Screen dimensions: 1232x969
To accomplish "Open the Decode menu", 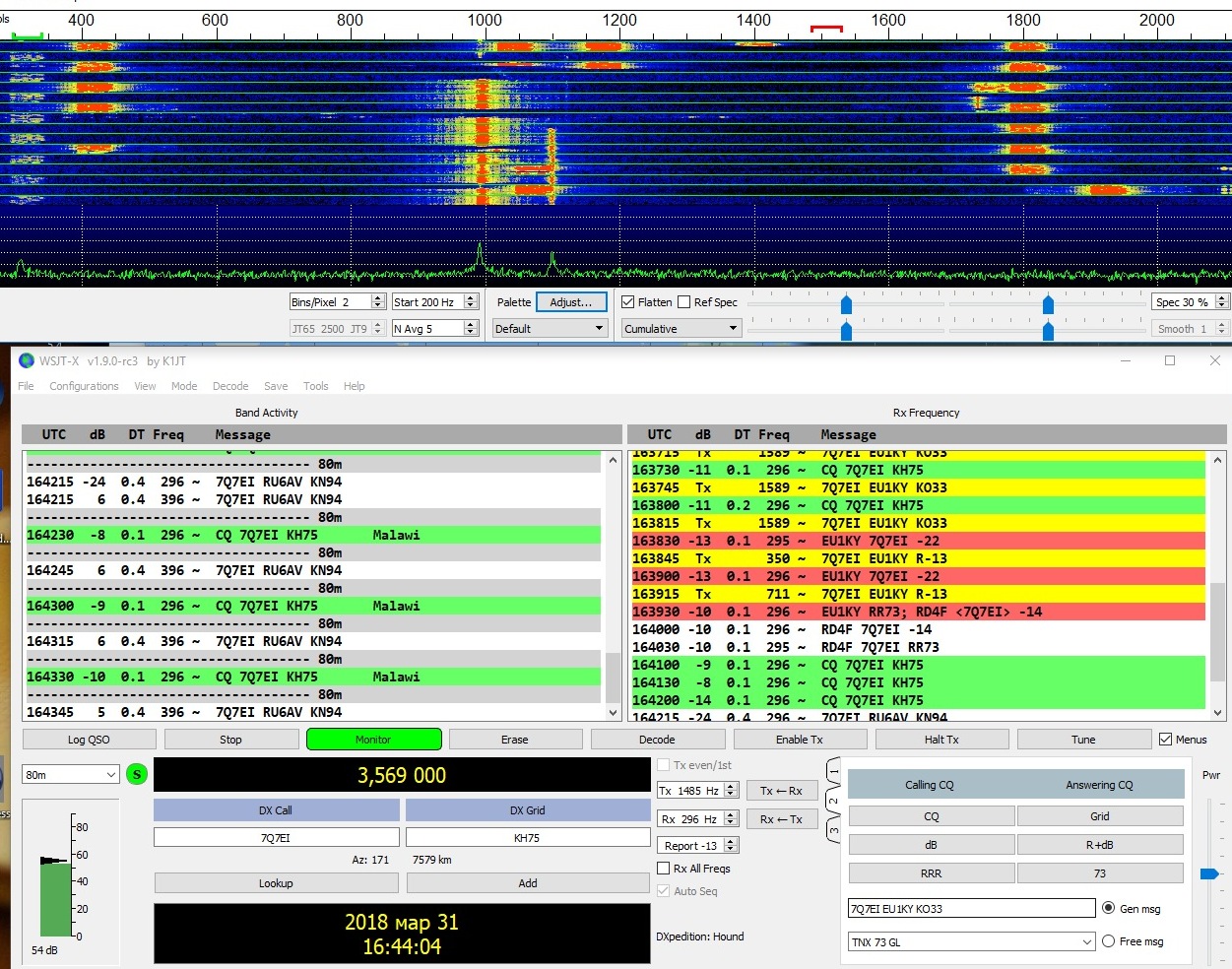I will pos(230,386).
